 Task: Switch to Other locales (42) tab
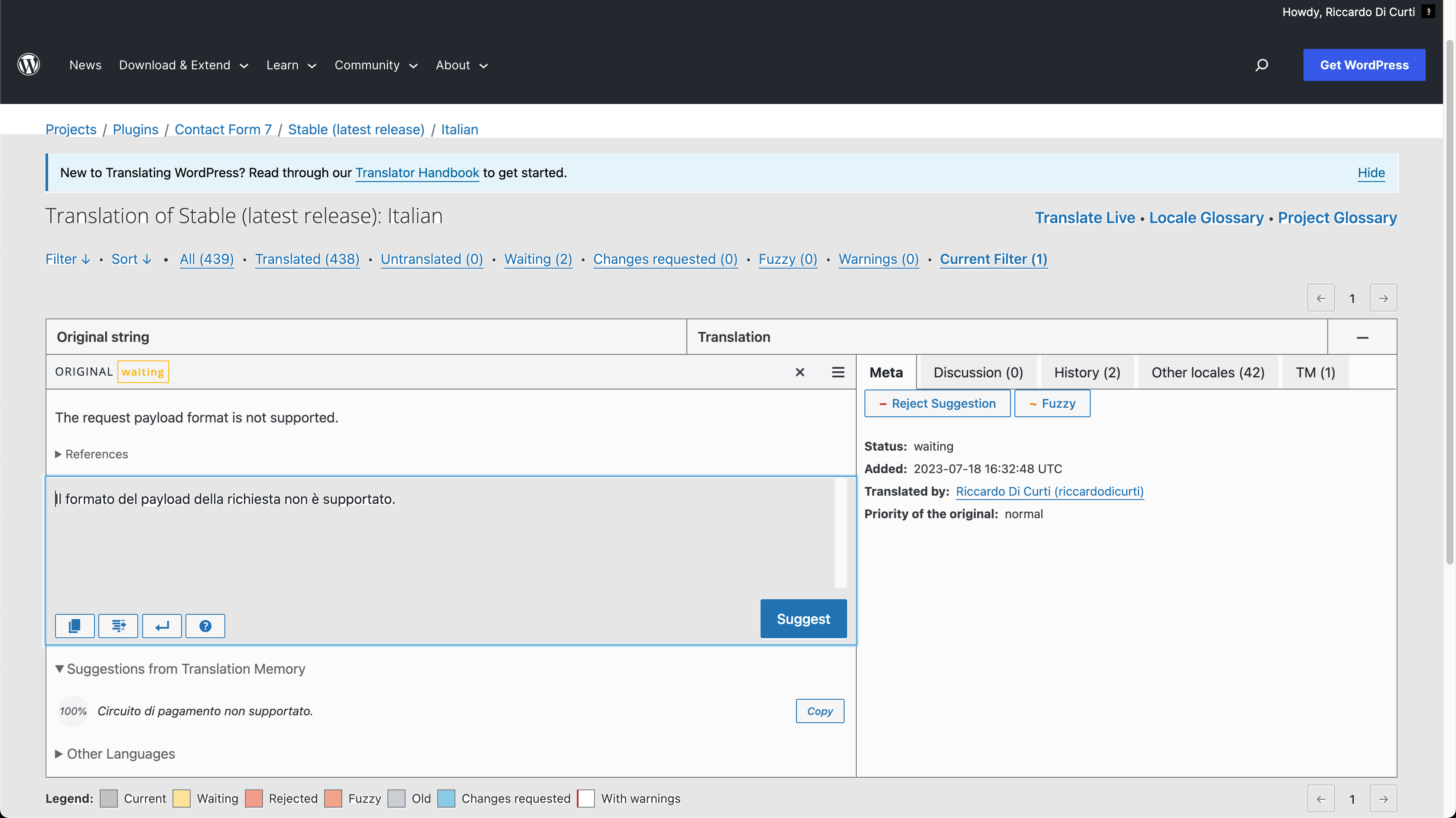coord(1208,373)
